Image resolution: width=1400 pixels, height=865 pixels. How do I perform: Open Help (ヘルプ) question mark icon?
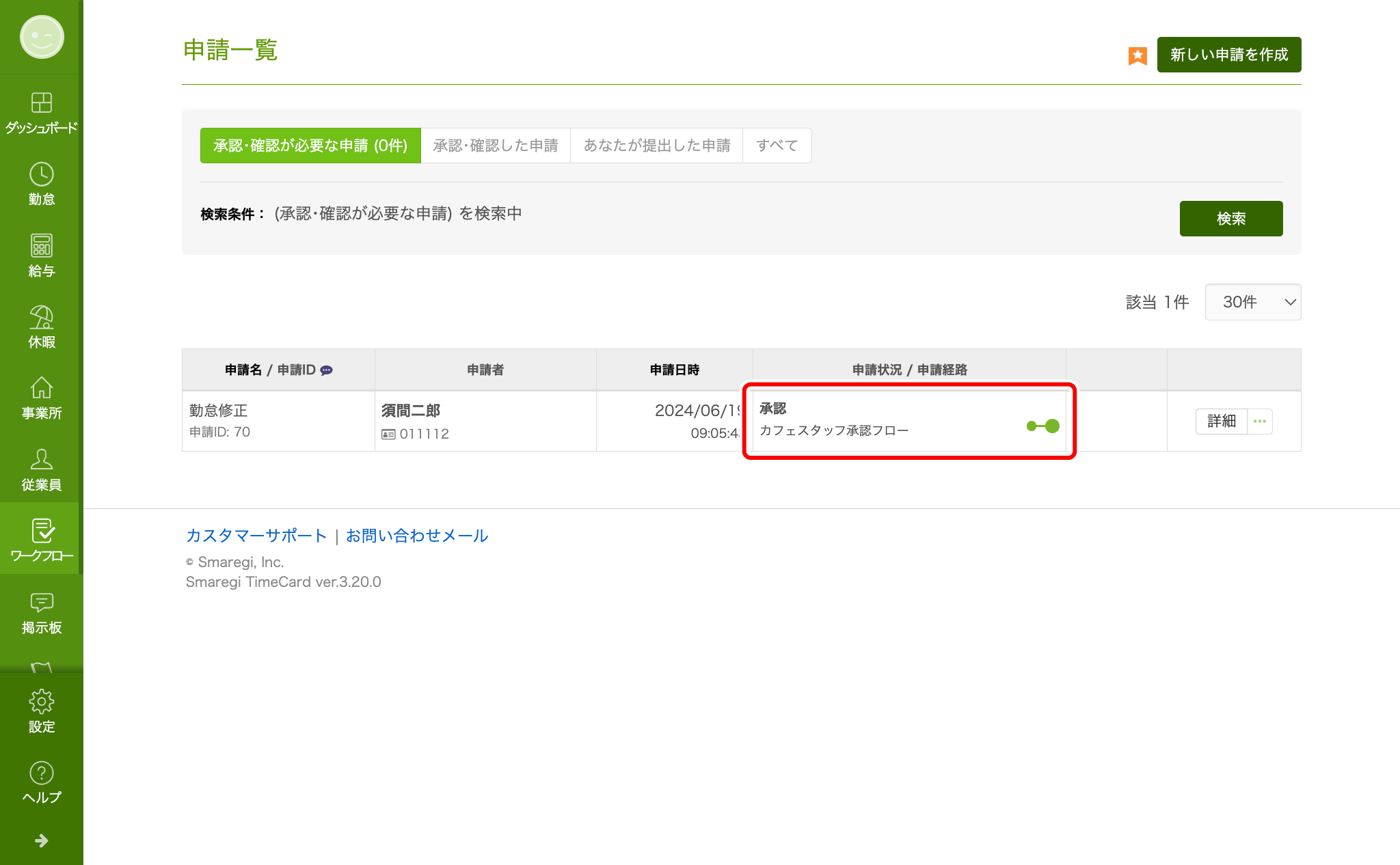coord(41,773)
